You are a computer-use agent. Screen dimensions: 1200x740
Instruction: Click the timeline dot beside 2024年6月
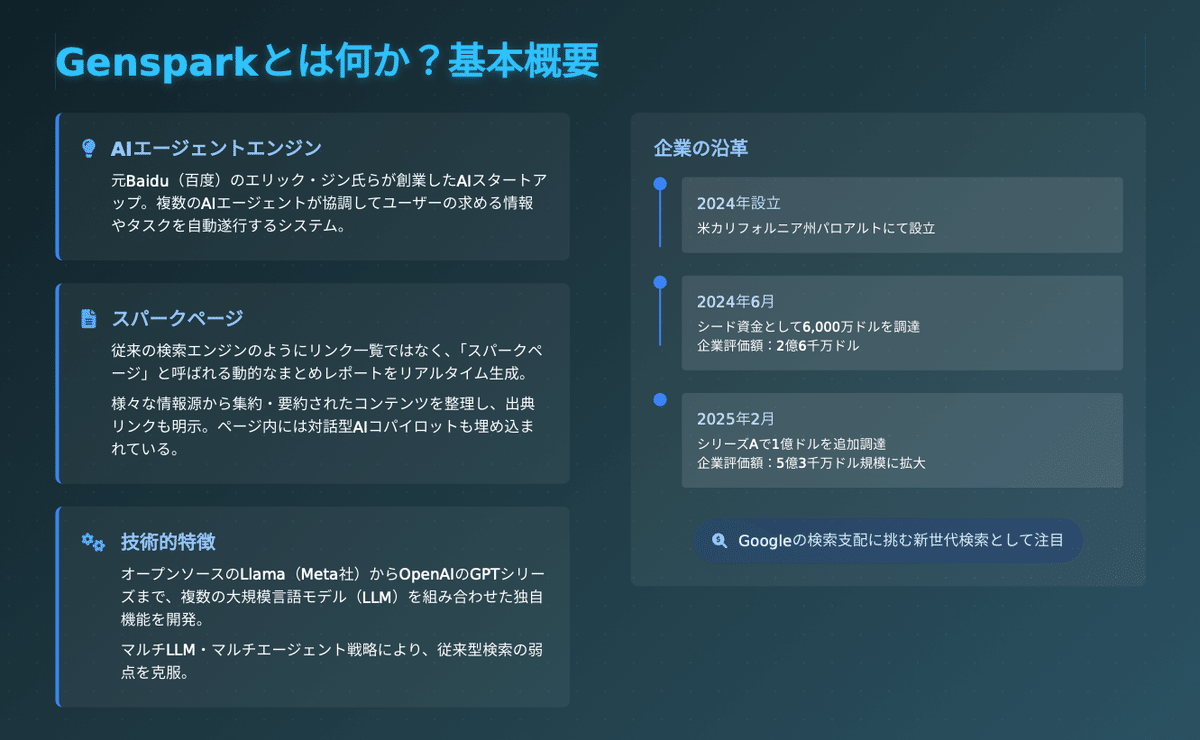(x=659, y=280)
